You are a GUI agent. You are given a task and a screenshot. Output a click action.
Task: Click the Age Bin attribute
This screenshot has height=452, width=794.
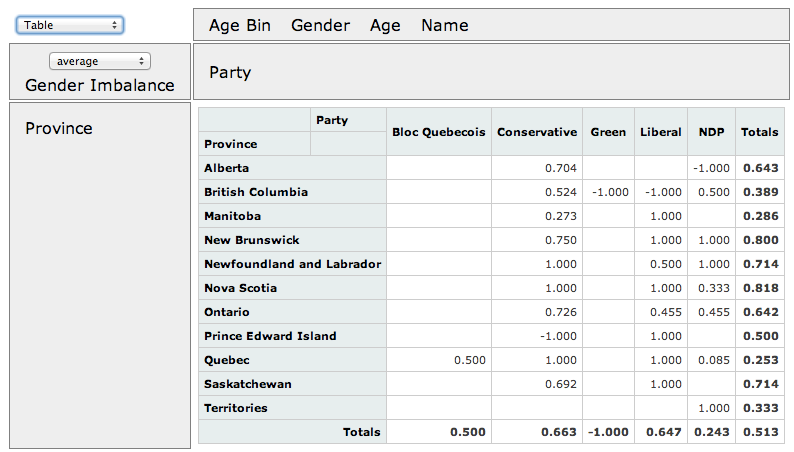tap(240, 26)
